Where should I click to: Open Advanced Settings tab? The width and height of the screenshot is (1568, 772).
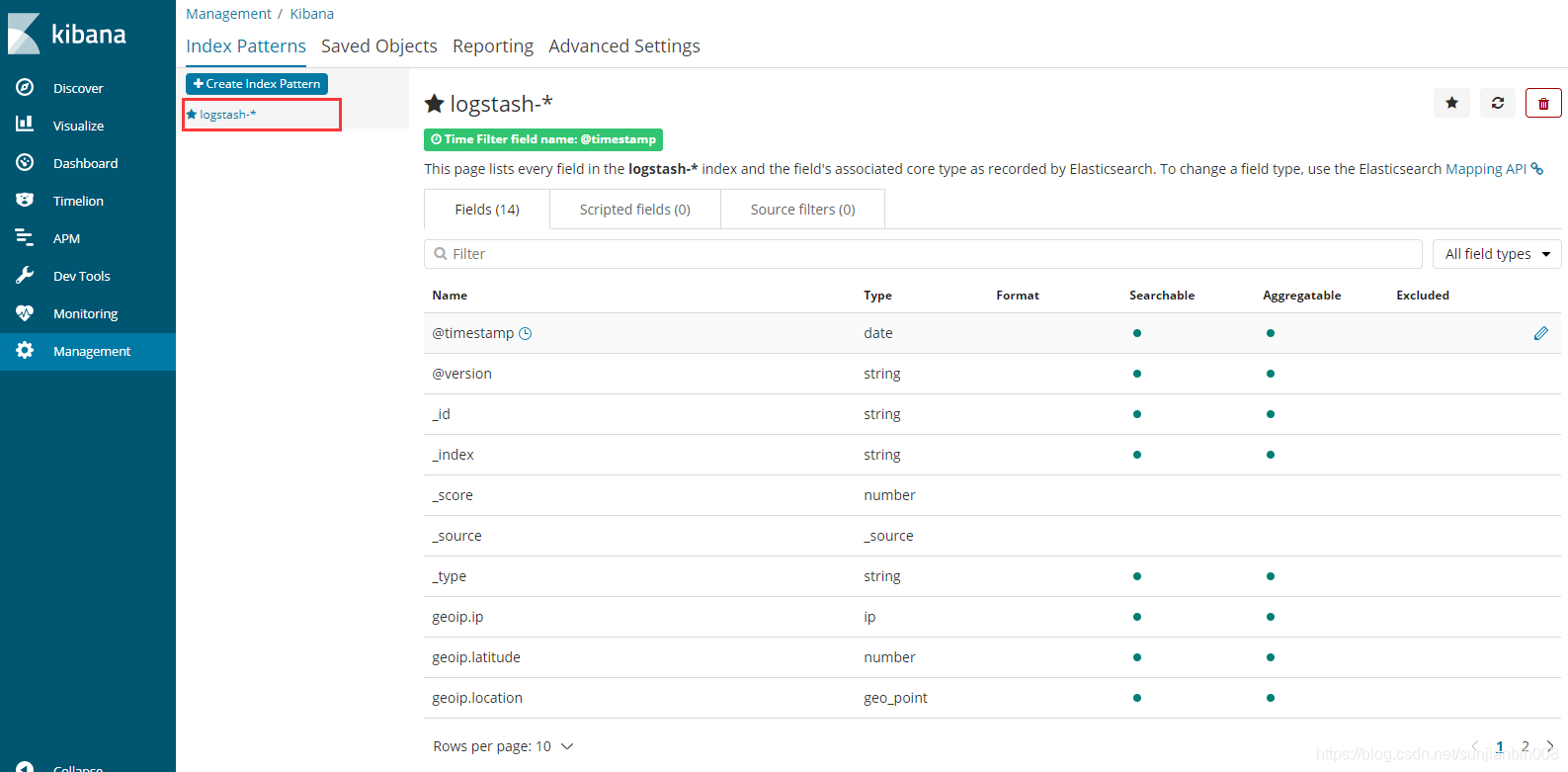(624, 46)
